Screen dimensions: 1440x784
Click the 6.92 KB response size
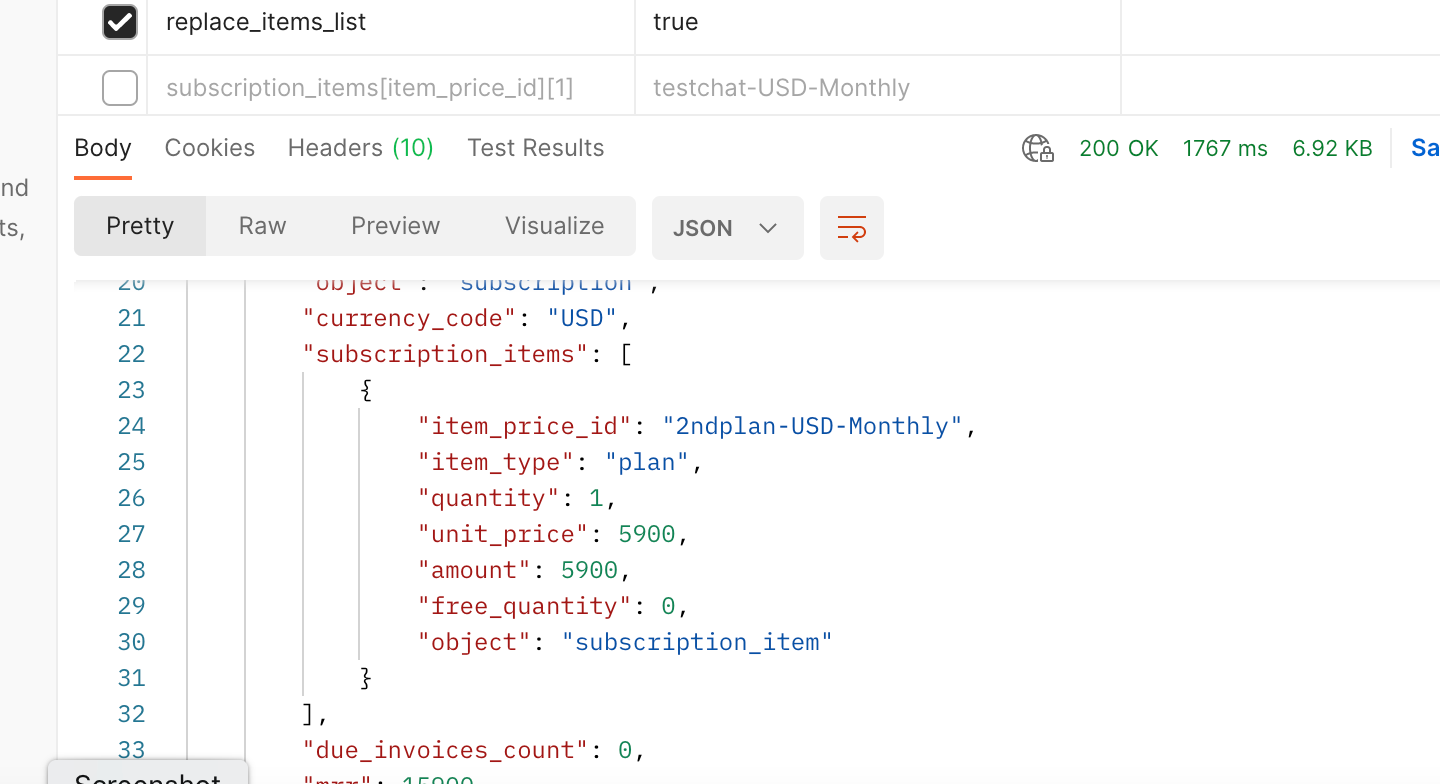(x=1332, y=149)
